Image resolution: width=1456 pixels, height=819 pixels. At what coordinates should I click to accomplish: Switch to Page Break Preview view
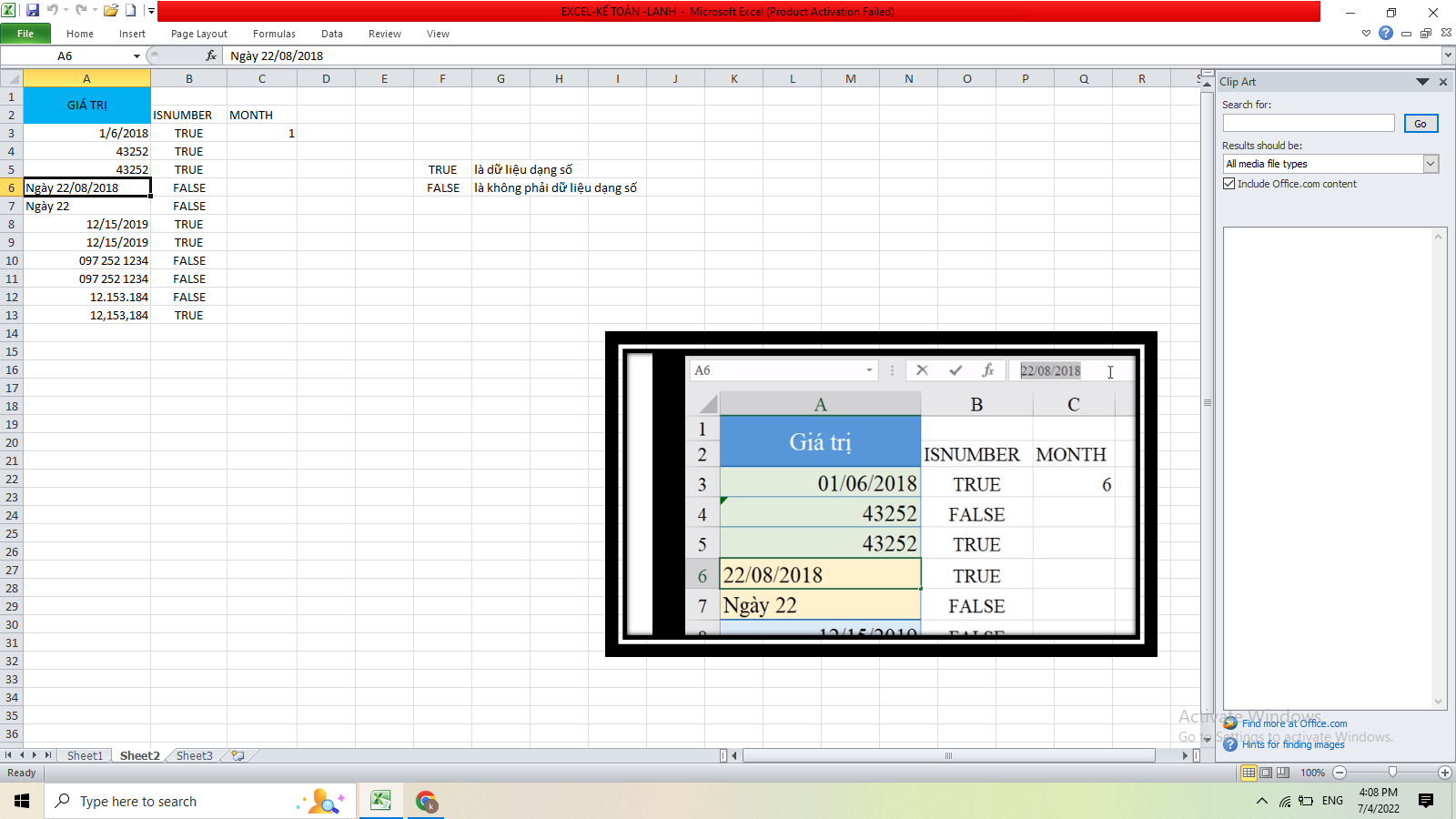pos(1283,773)
